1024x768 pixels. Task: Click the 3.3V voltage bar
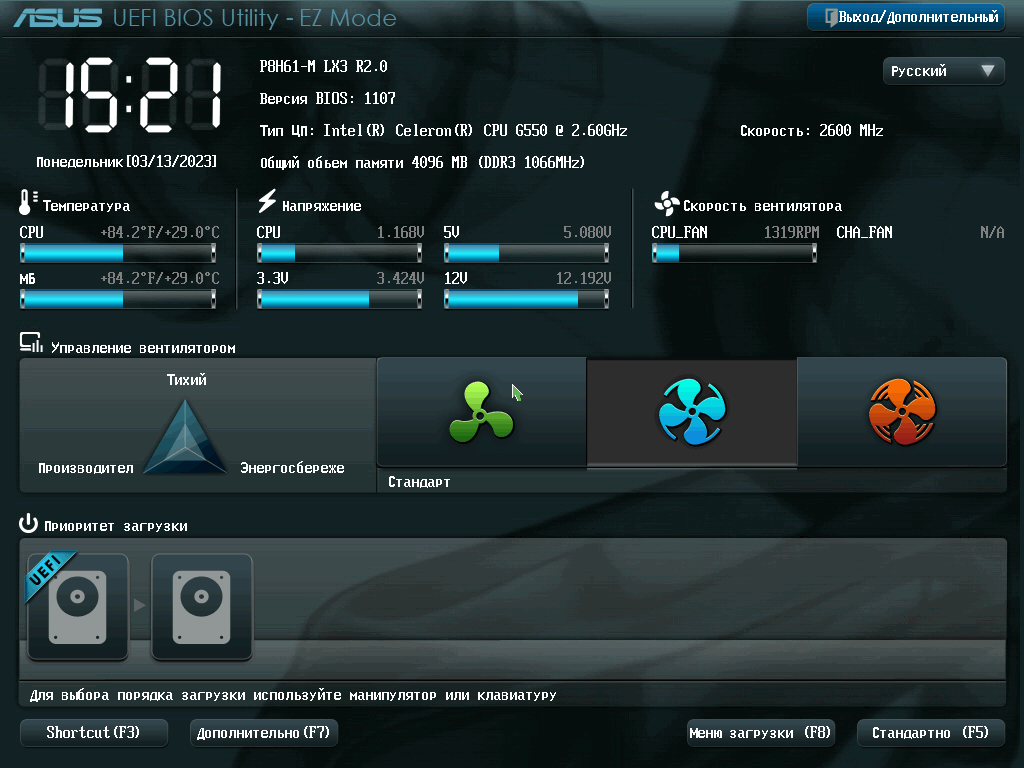click(x=340, y=299)
